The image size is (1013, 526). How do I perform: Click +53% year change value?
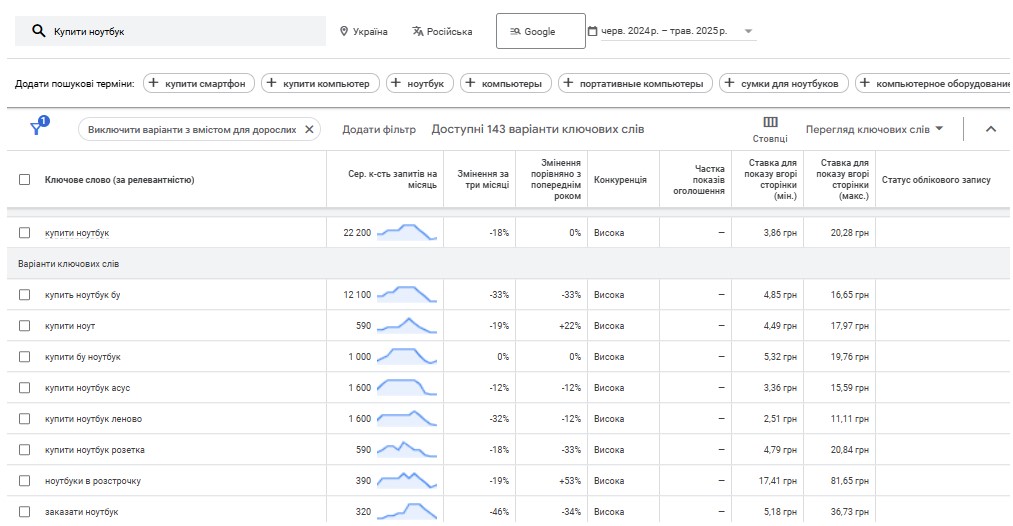[x=570, y=481]
